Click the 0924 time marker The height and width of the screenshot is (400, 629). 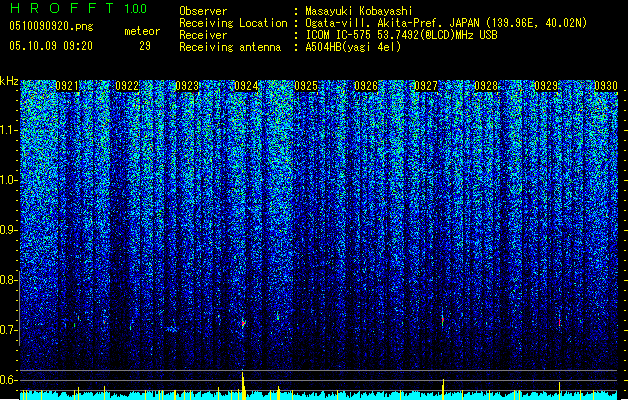(246, 86)
